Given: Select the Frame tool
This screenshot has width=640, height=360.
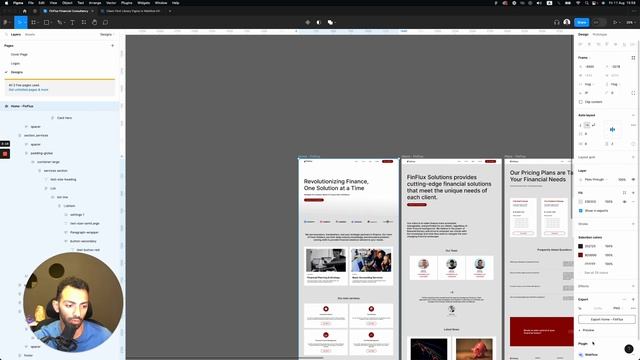Looking at the screenshot, I should (33, 22).
